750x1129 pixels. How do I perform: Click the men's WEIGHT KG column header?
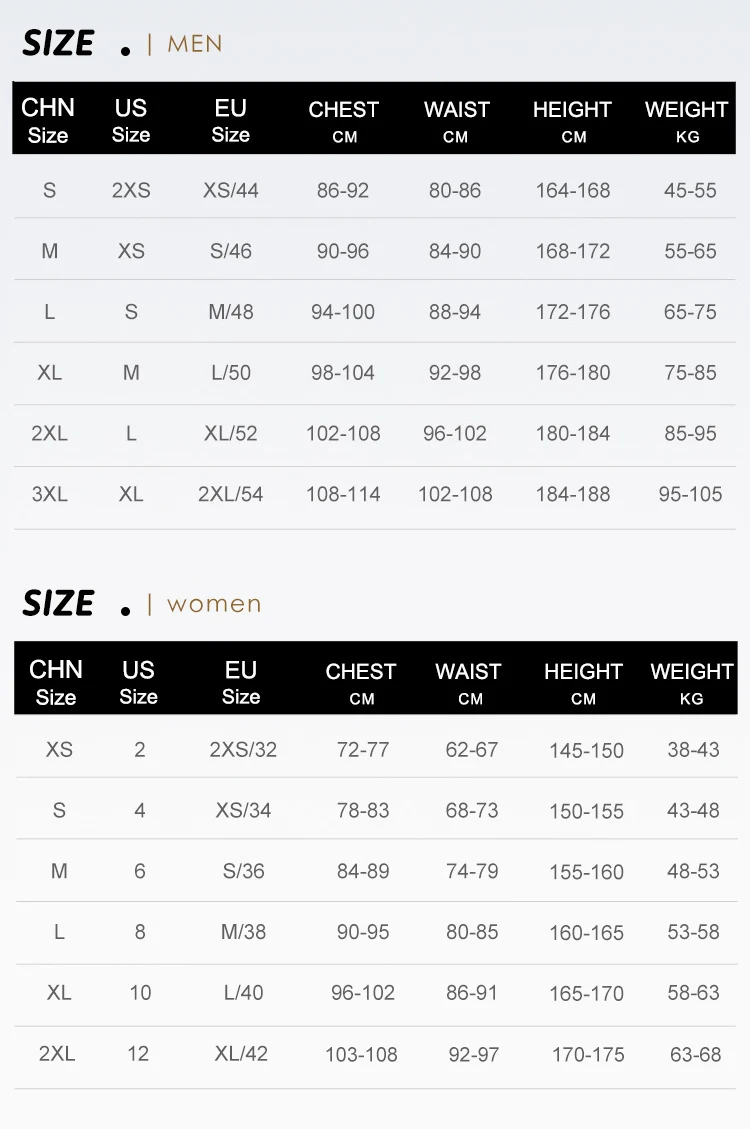[x=686, y=120]
